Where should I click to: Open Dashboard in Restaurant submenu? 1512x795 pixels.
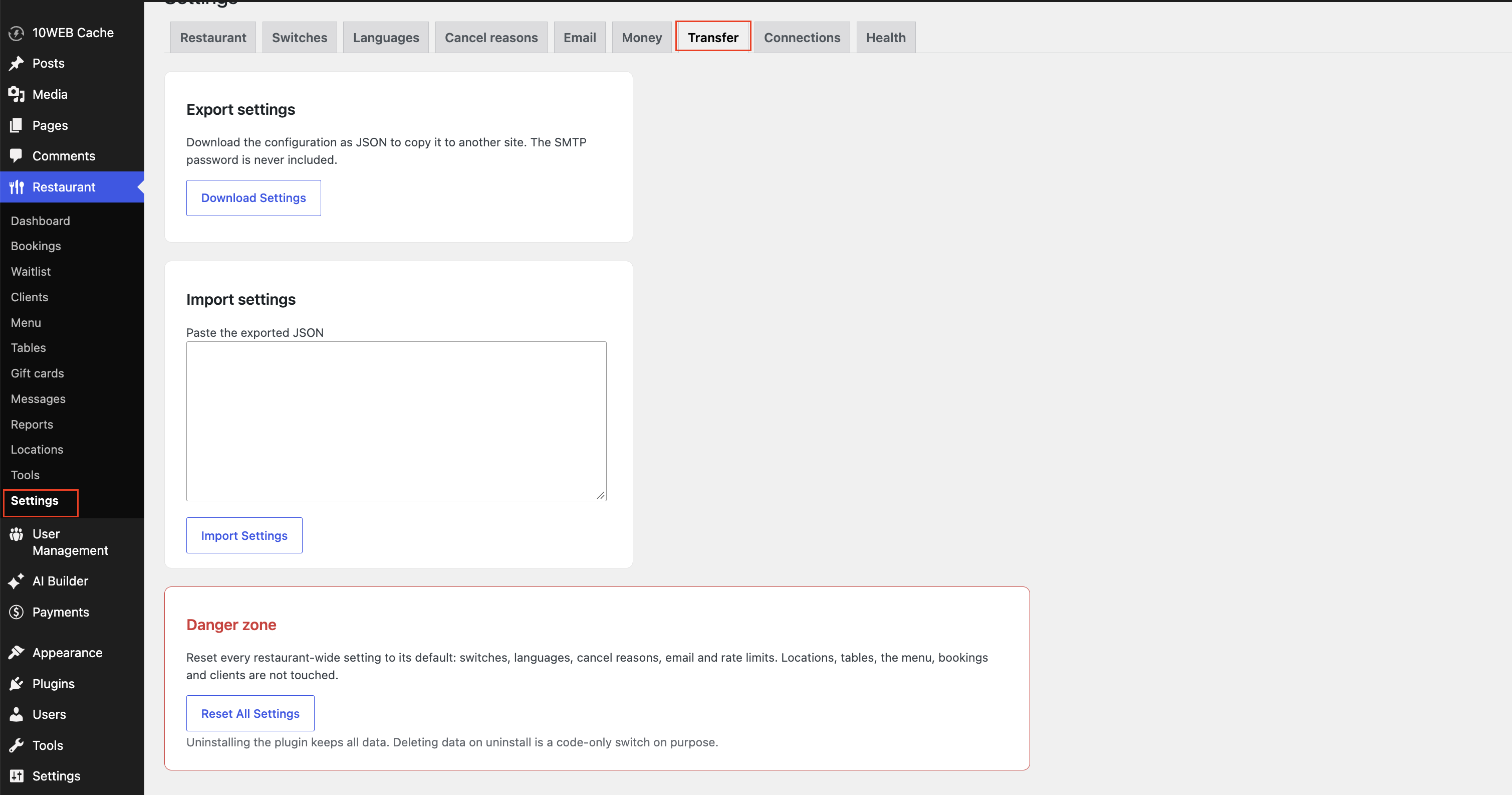41,221
